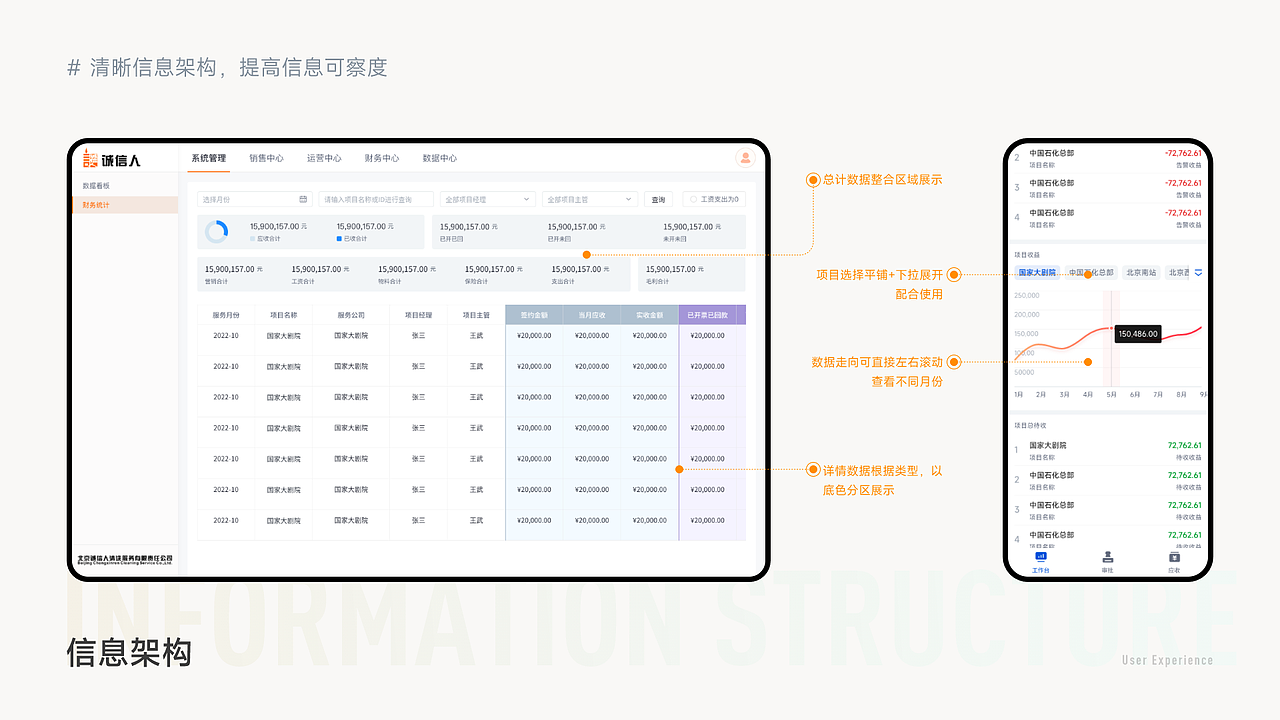
Task: Click the 项目主管 column header
Action: pos(476,315)
